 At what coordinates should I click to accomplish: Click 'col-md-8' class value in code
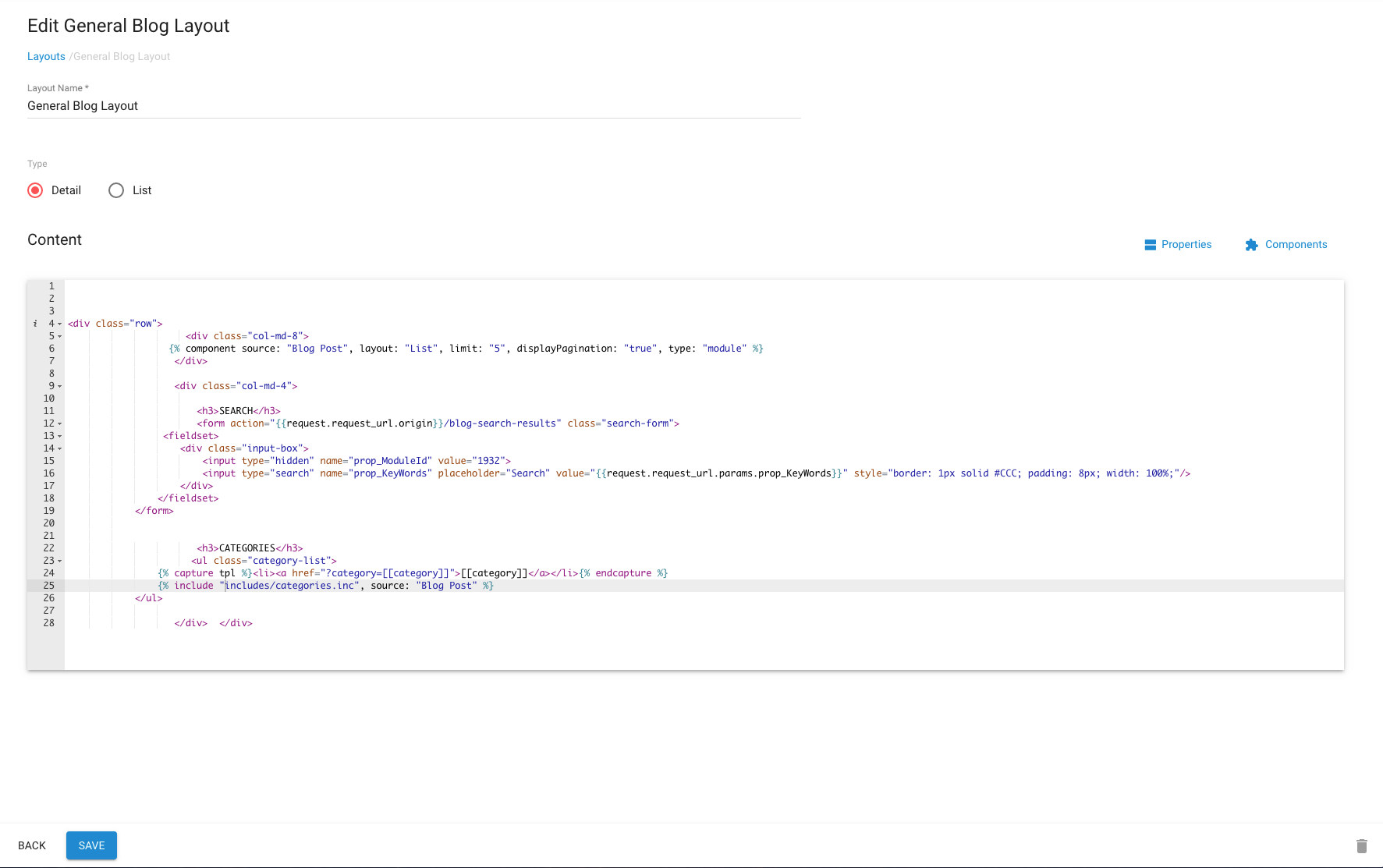[x=275, y=336]
